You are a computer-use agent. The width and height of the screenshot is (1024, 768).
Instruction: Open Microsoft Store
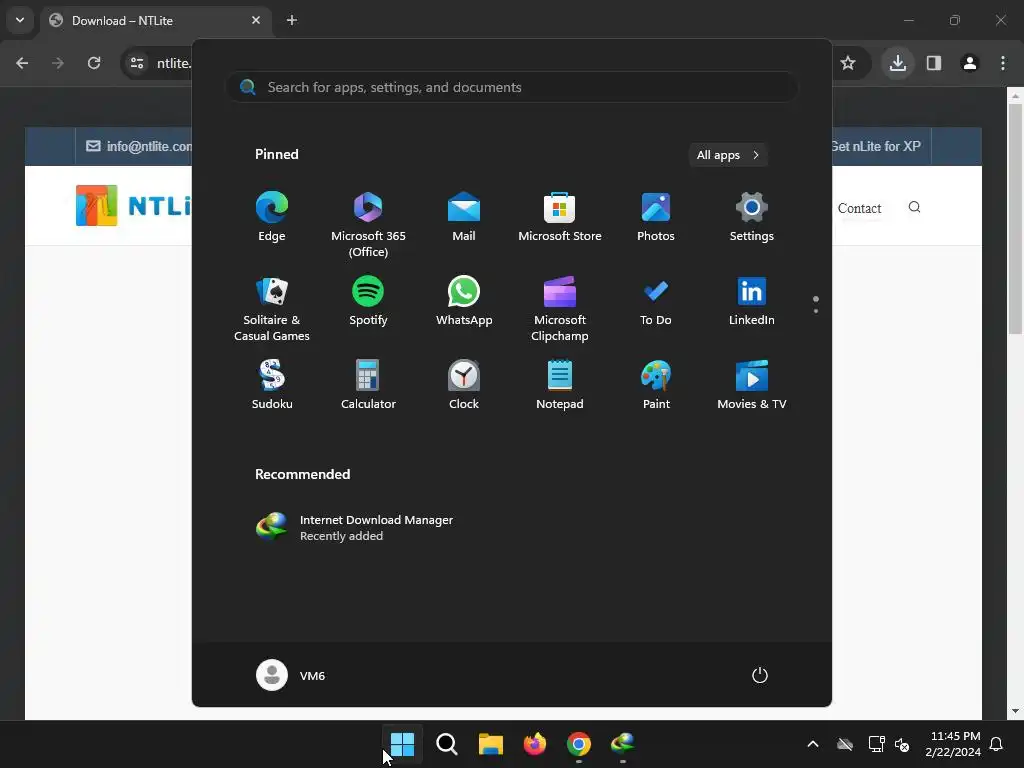pyautogui.click(x=560, y=217)
